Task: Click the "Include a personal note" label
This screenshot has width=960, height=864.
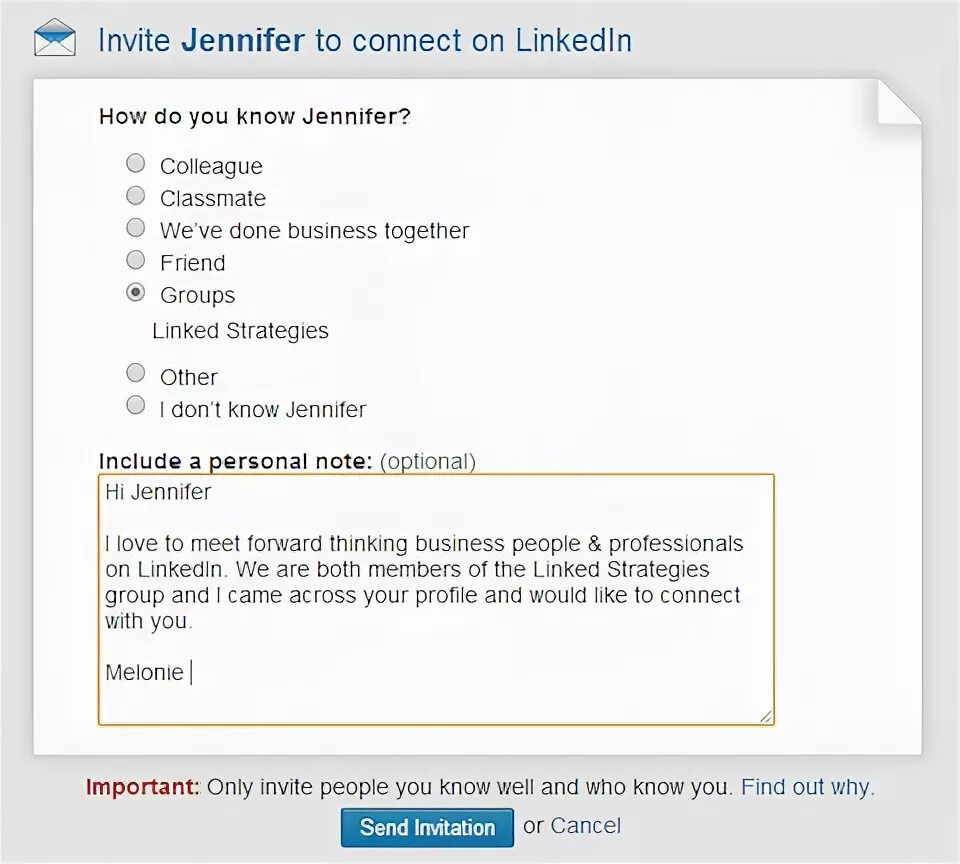Action: [235, 461]
